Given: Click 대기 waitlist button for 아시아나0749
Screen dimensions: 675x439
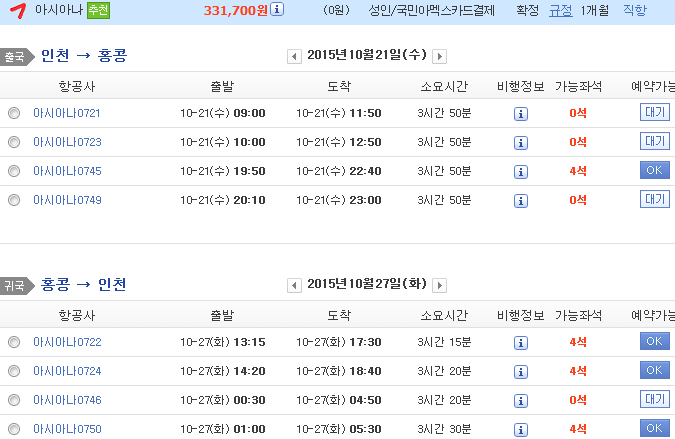Looking at the screenshot, I should pyautogui.click(x=655, y=199).
